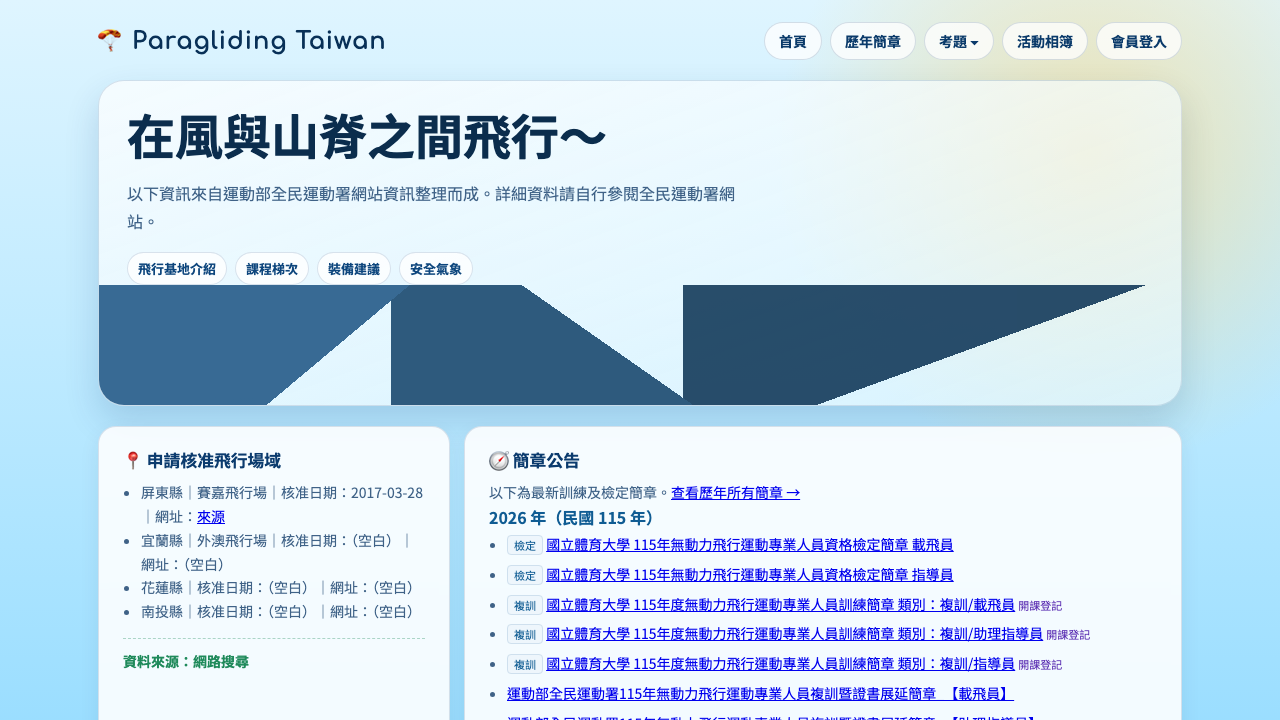The width and height of the screenshot is (1280, 720).
Task: Open 活動相簿 navigation item
Action: point(1045,41)
